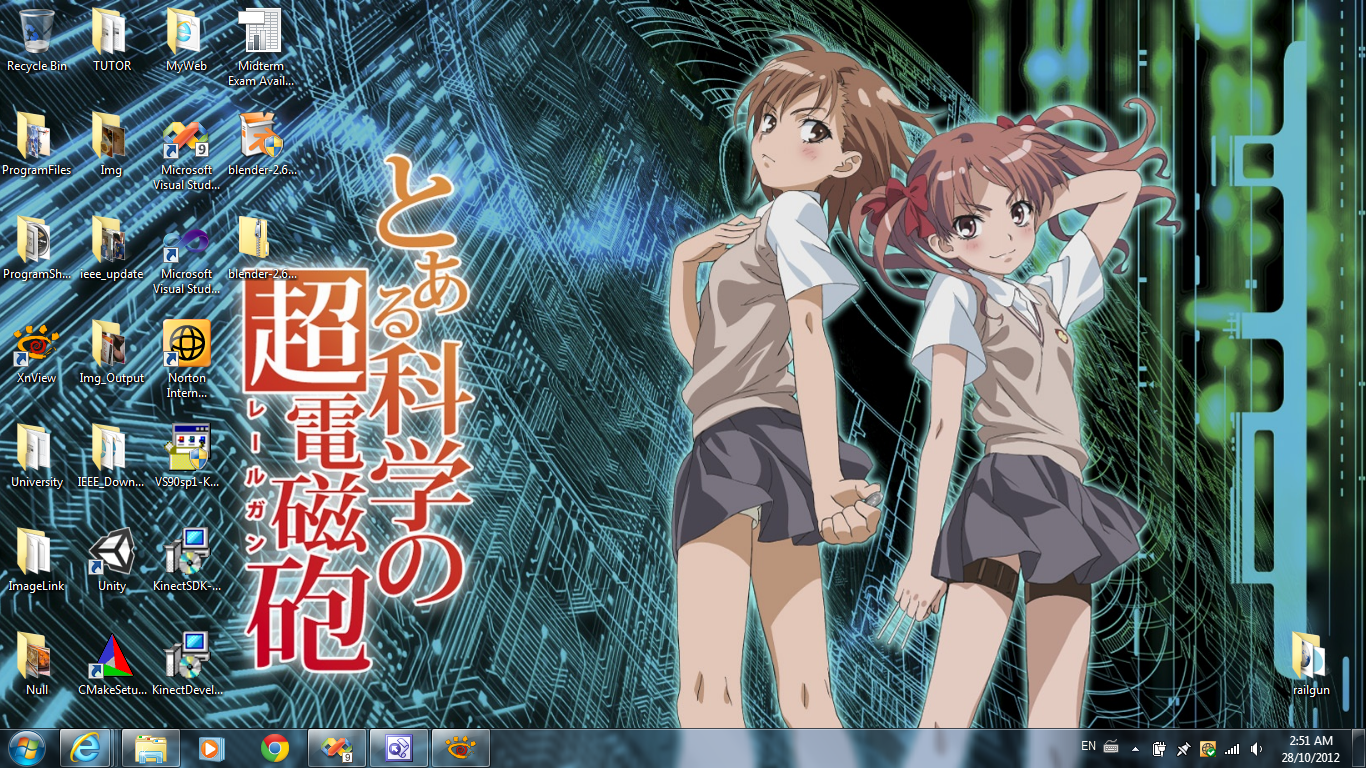Click the pushpin tray icon

1184,748
